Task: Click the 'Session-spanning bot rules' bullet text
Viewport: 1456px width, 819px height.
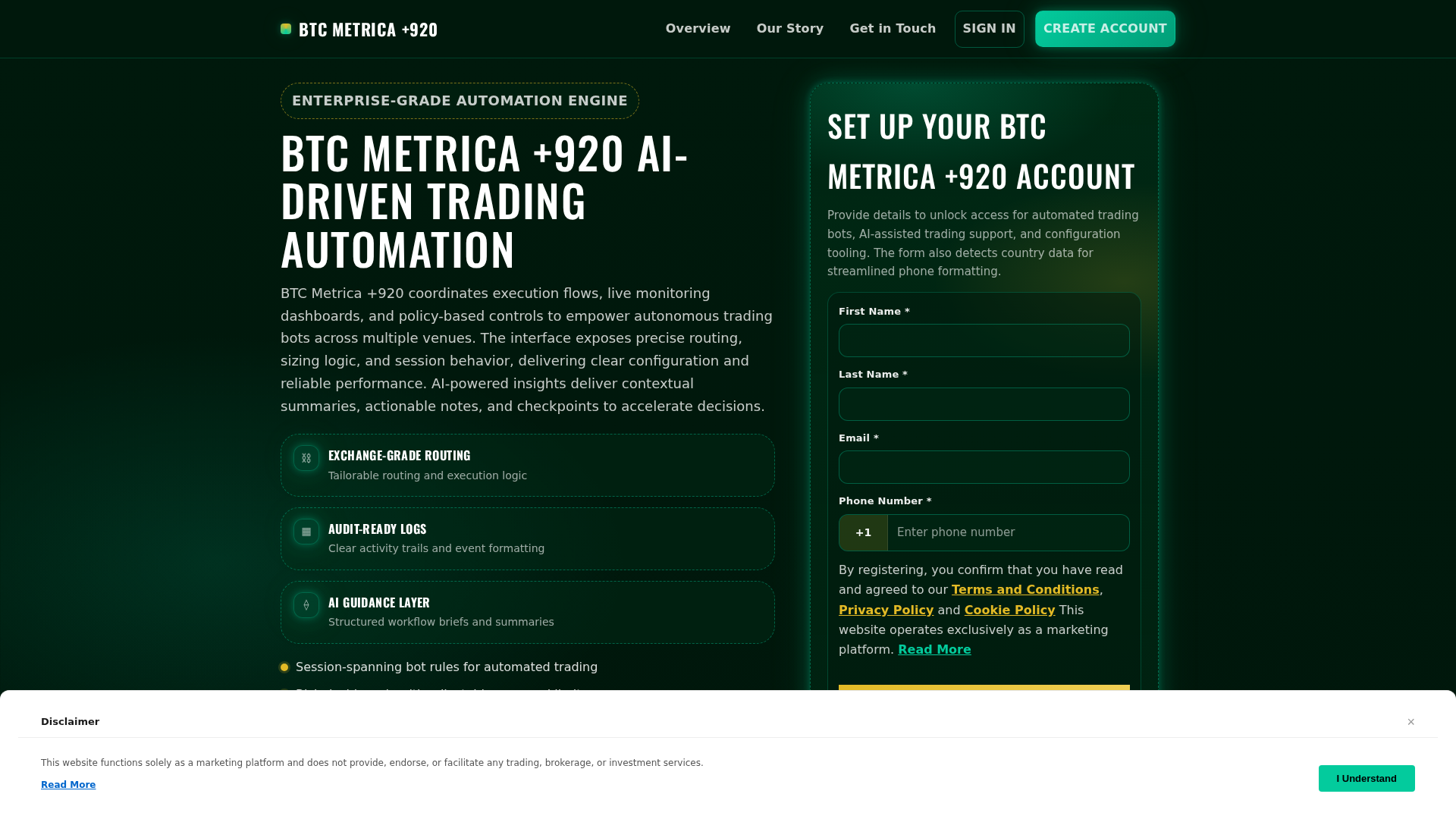Action: tap(447, 667)
